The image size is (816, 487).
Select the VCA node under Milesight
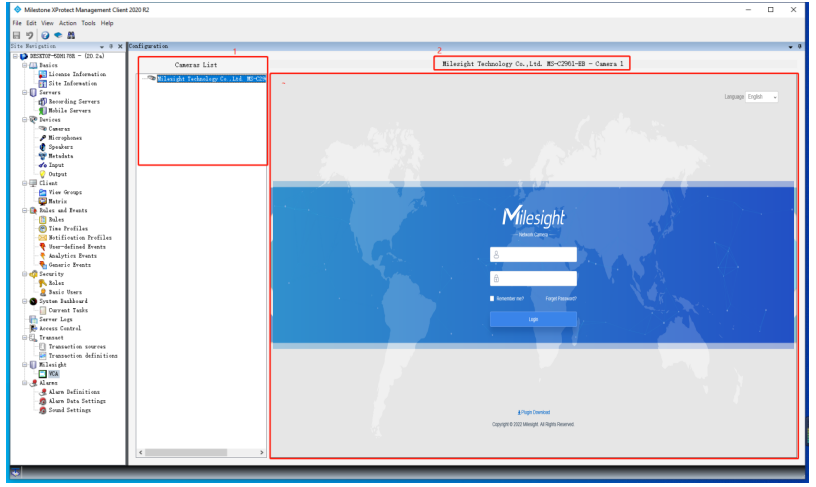54,374
